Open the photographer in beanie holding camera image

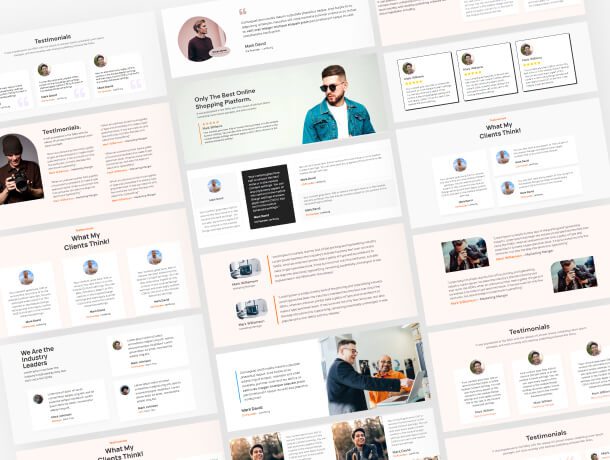point(20,167)
